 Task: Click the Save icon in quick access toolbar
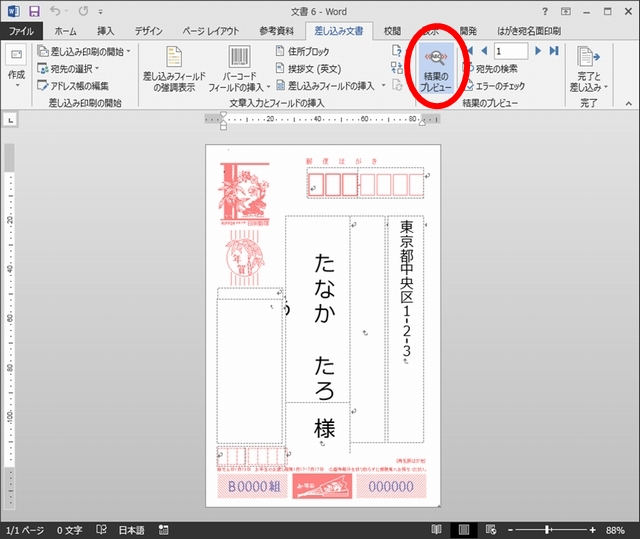pyautogui.click(x=34, y=11)
